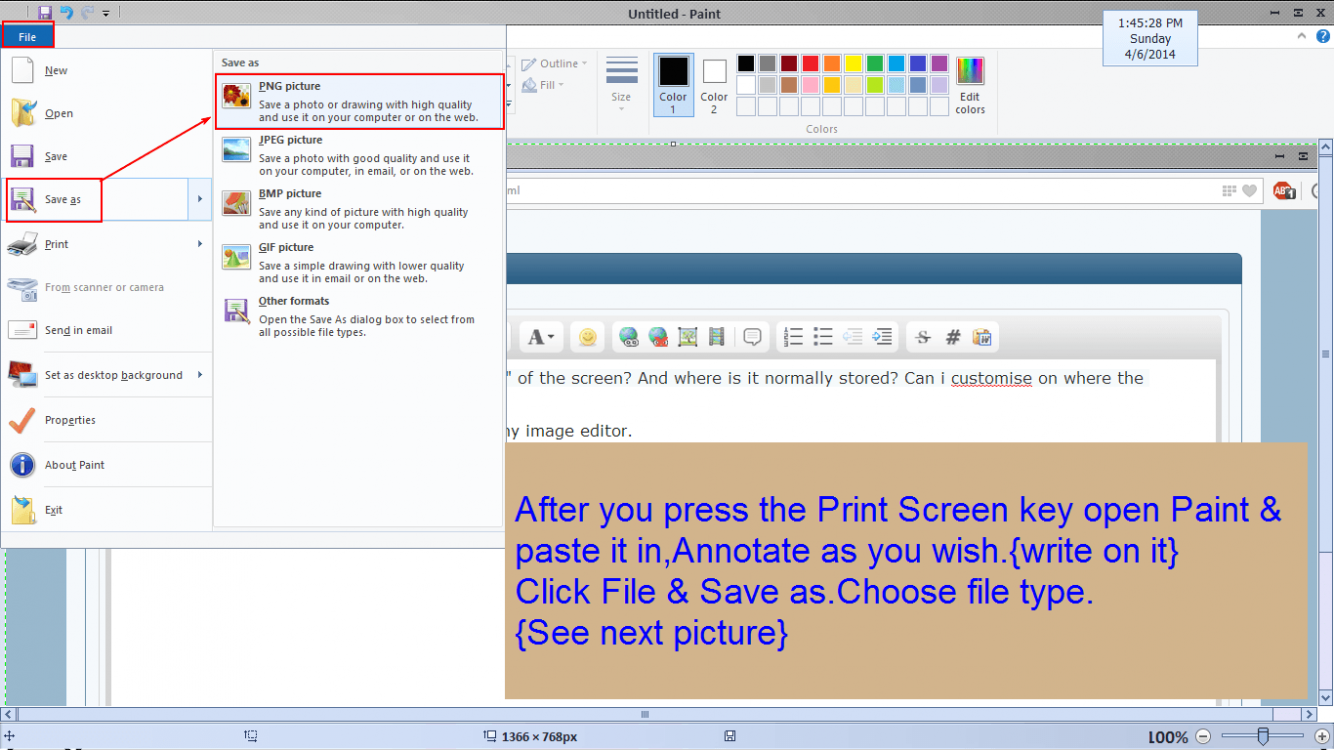Pick the pink palette swatch
Viewport: 1334px width, 750px height.
811,85
